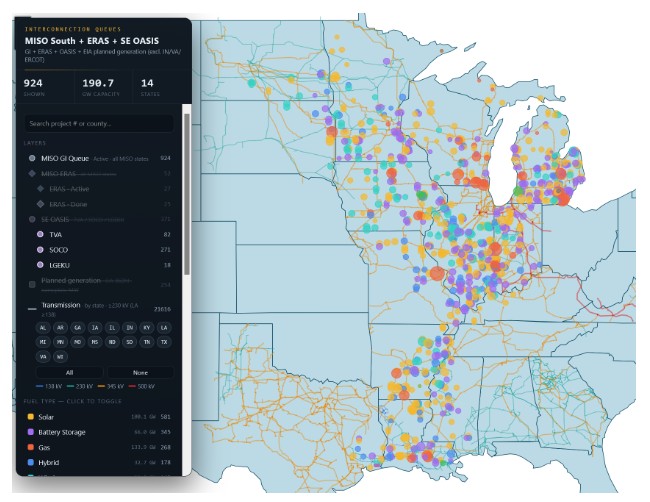650x502 pixels.
Task: Click the Gas project count 268
Action: [x=165, y=447]
